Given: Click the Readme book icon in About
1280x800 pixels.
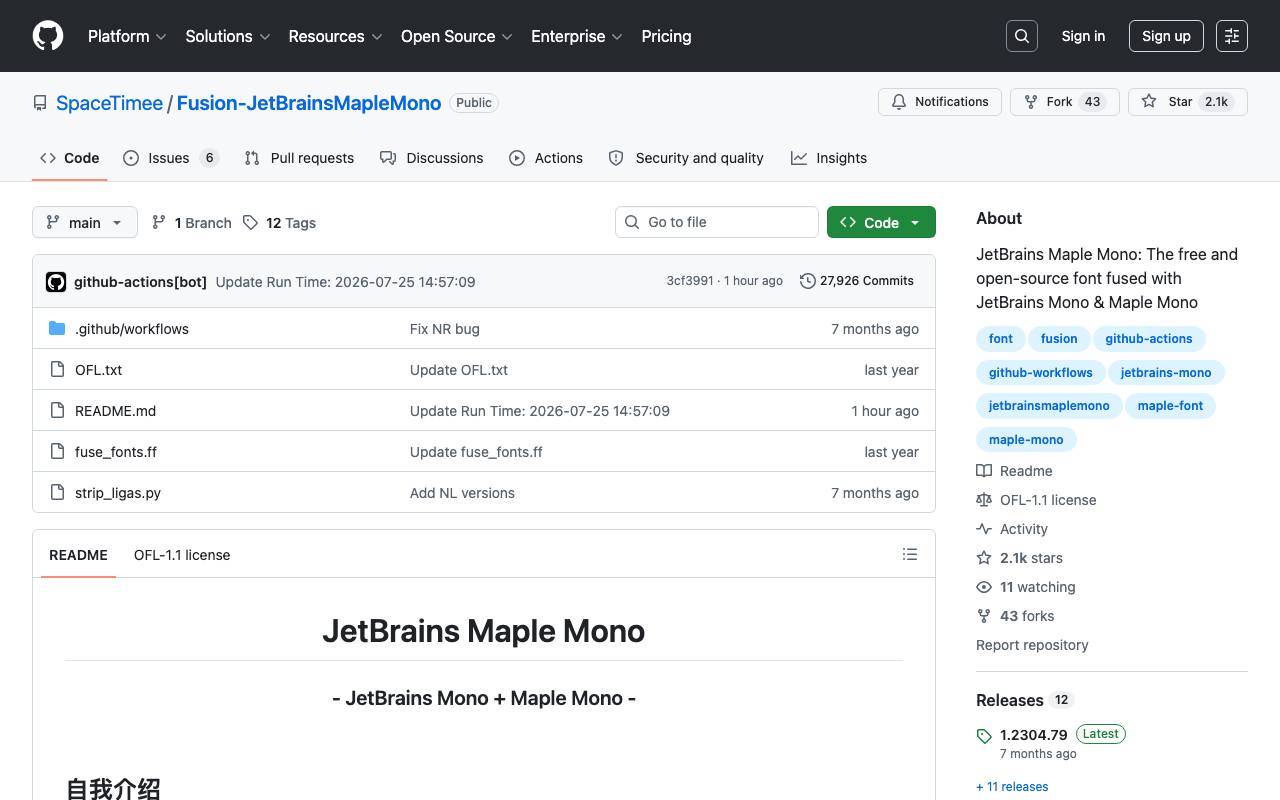Looking at the screenshot, I should click(984, 471).
